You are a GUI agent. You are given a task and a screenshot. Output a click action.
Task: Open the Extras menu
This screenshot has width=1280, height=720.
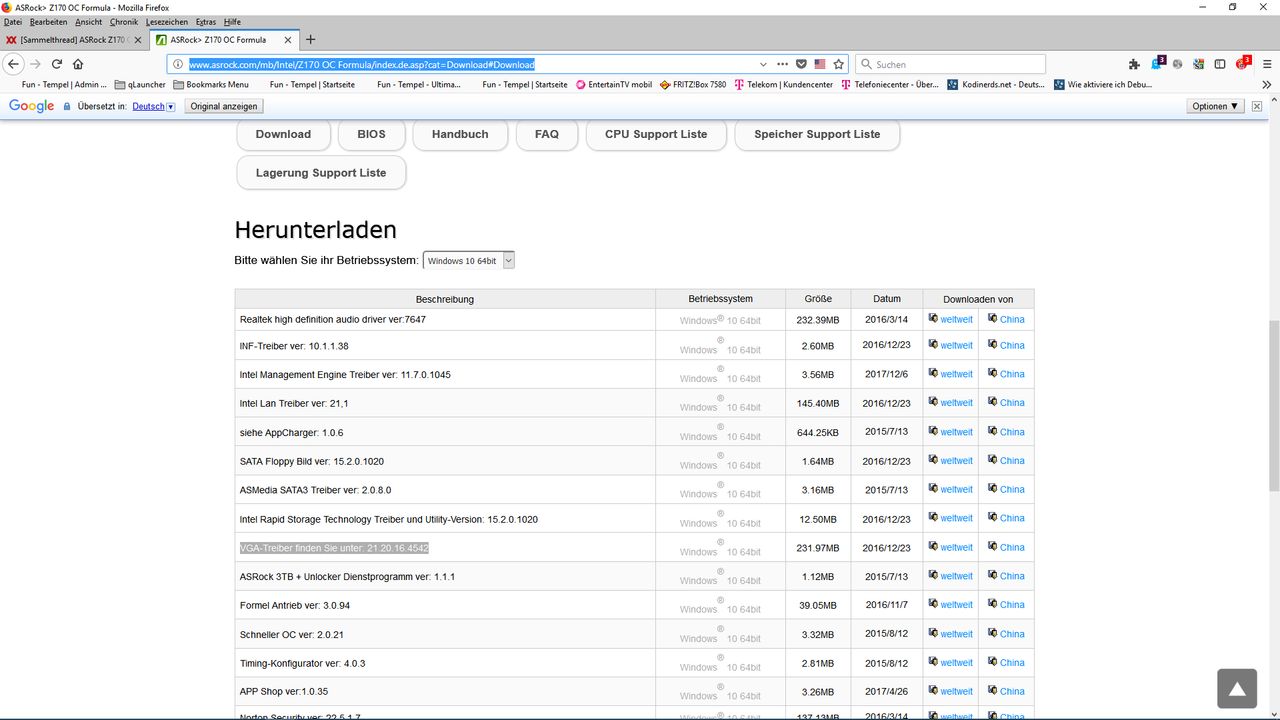point(206,22)
